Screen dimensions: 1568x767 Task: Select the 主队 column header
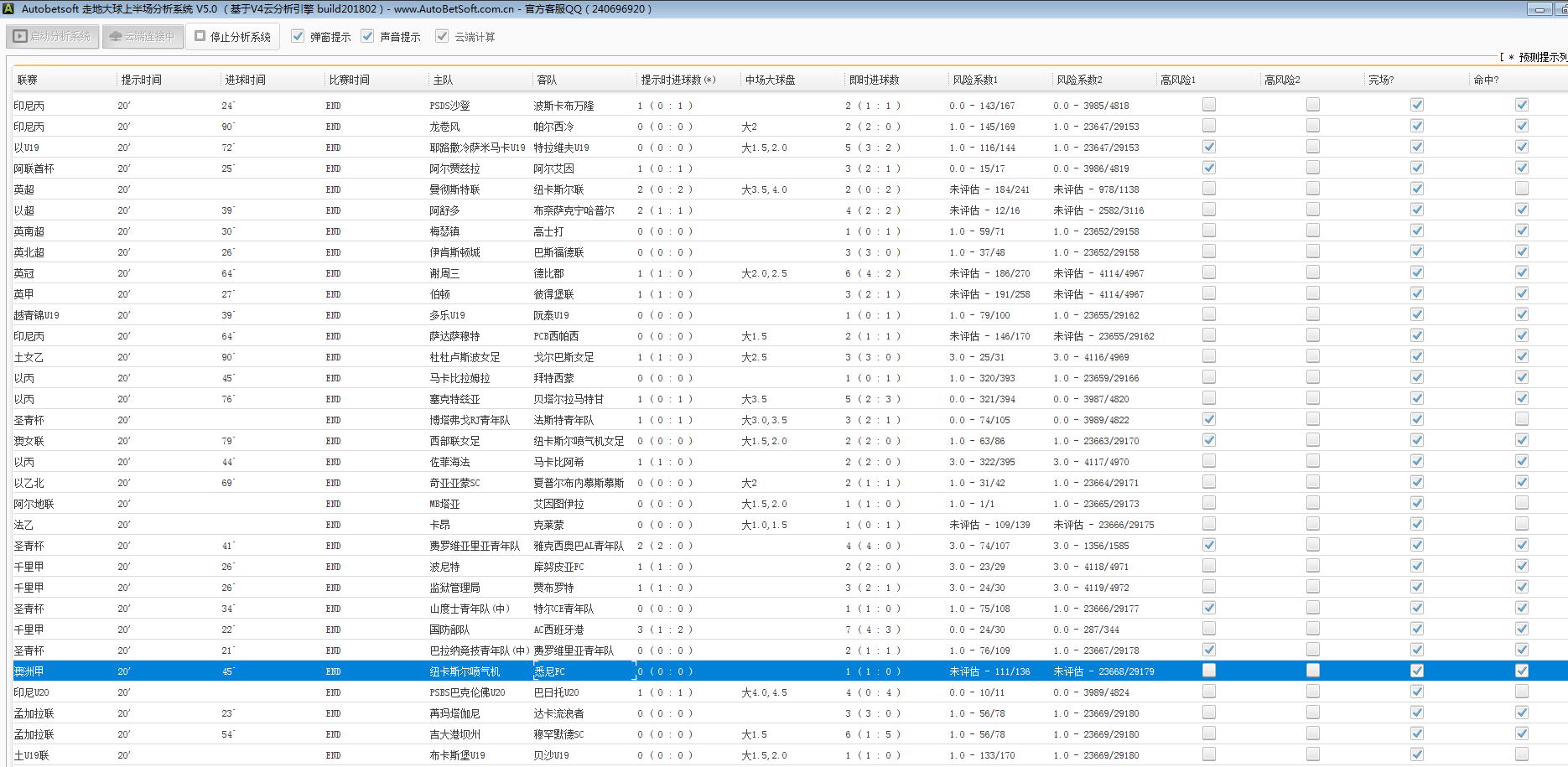[443, 80]
